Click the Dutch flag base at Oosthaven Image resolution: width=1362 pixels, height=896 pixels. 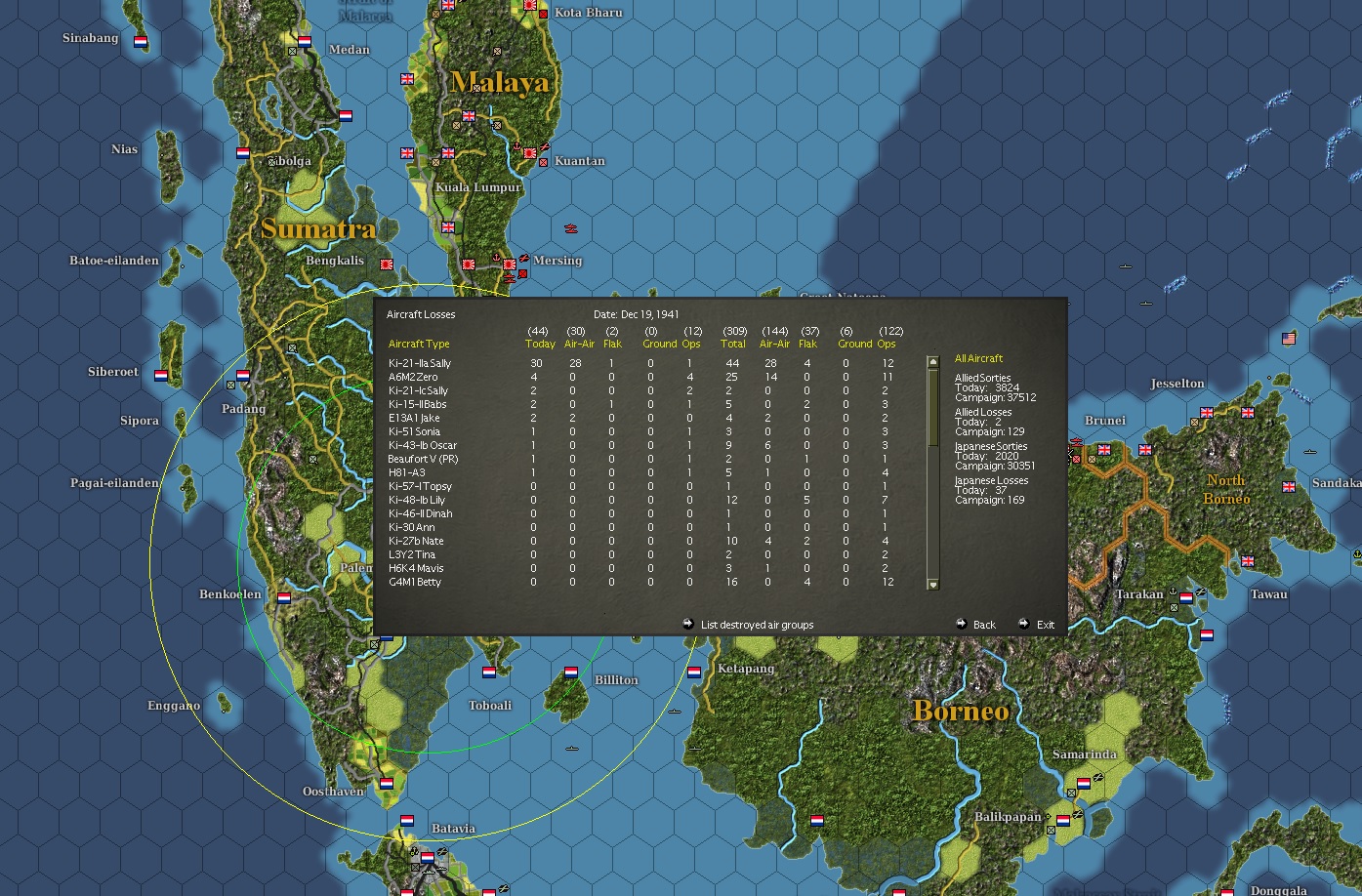(x=387, y=784)
